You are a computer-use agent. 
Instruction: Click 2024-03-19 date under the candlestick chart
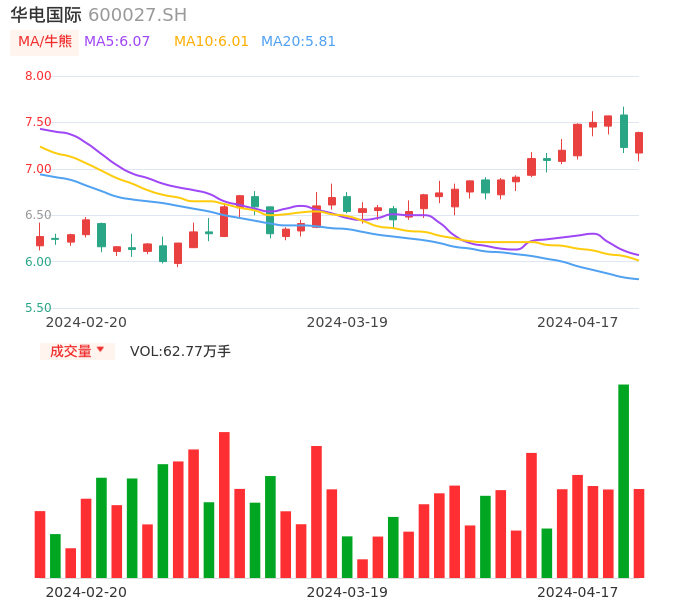(x=347, y=322)
